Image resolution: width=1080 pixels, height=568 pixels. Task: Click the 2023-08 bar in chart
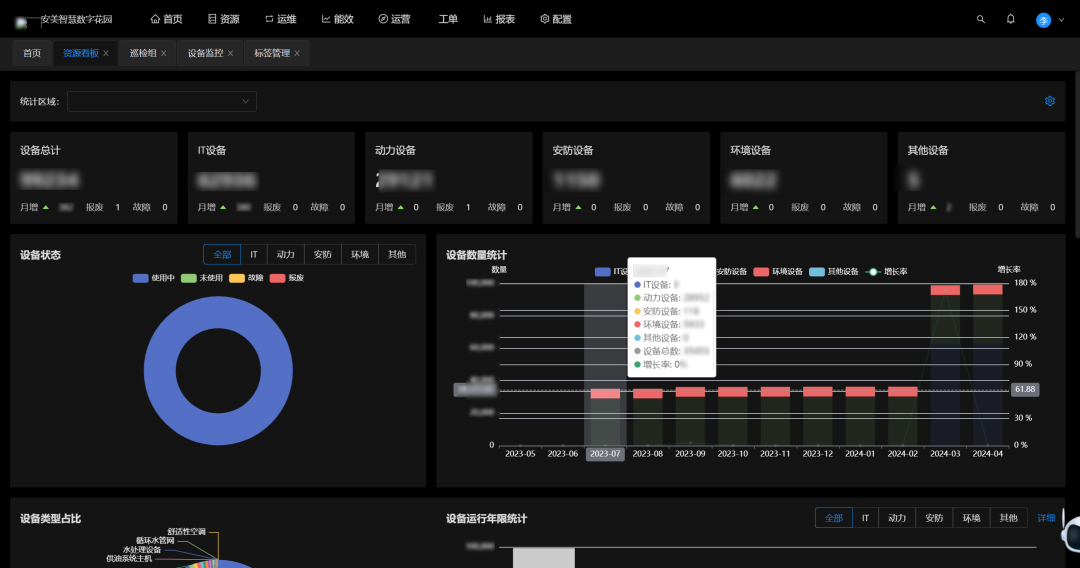tap(647, 417)
